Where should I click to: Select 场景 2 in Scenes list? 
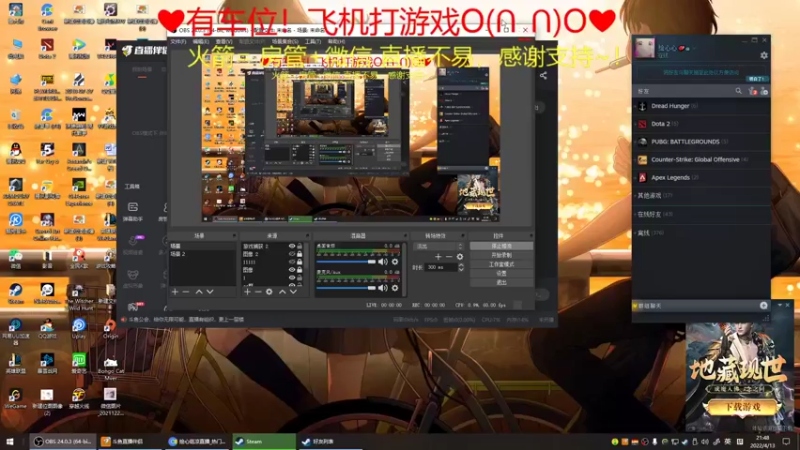202,254
